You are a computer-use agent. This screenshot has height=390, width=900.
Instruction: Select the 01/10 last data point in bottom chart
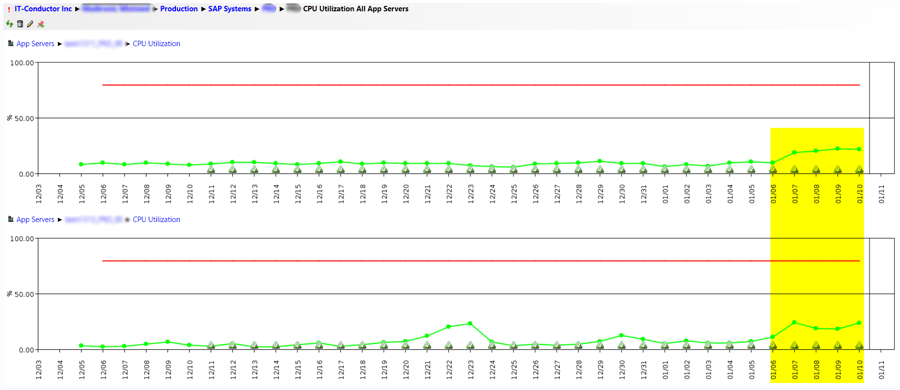859,323
